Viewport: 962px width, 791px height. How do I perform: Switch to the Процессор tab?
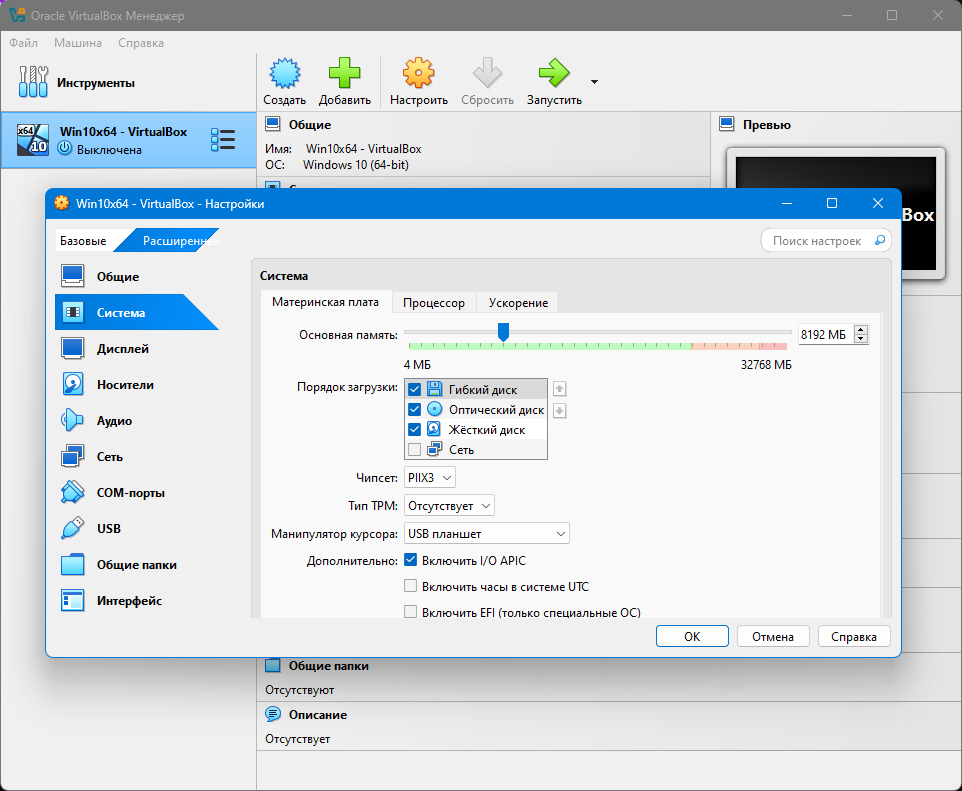(x=434, y=303)
